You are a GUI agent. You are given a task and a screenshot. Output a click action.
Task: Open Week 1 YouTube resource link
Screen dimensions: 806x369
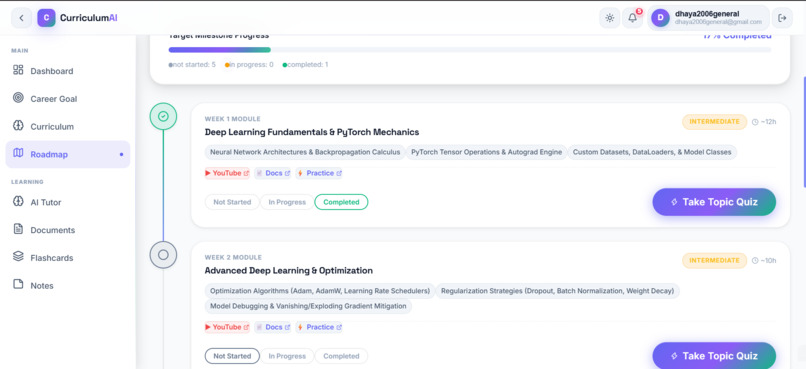click(x=227, y=173)
